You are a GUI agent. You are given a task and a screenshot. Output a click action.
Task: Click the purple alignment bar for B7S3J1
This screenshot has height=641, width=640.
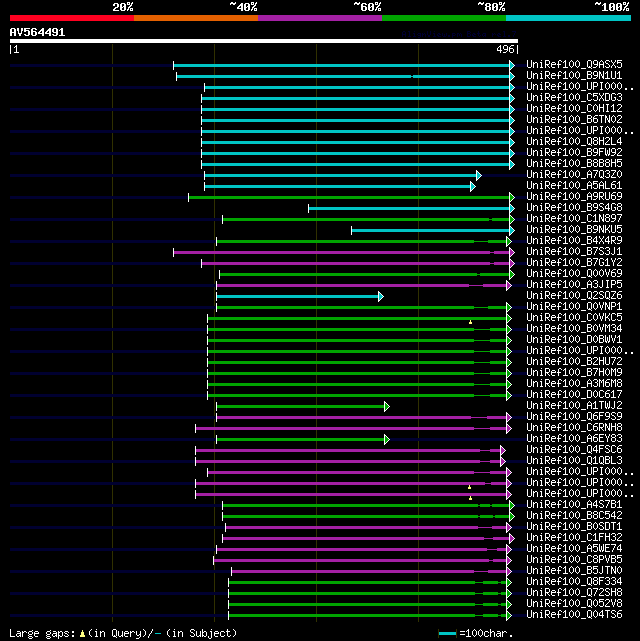pyautogui.click(x=341, y=253)
